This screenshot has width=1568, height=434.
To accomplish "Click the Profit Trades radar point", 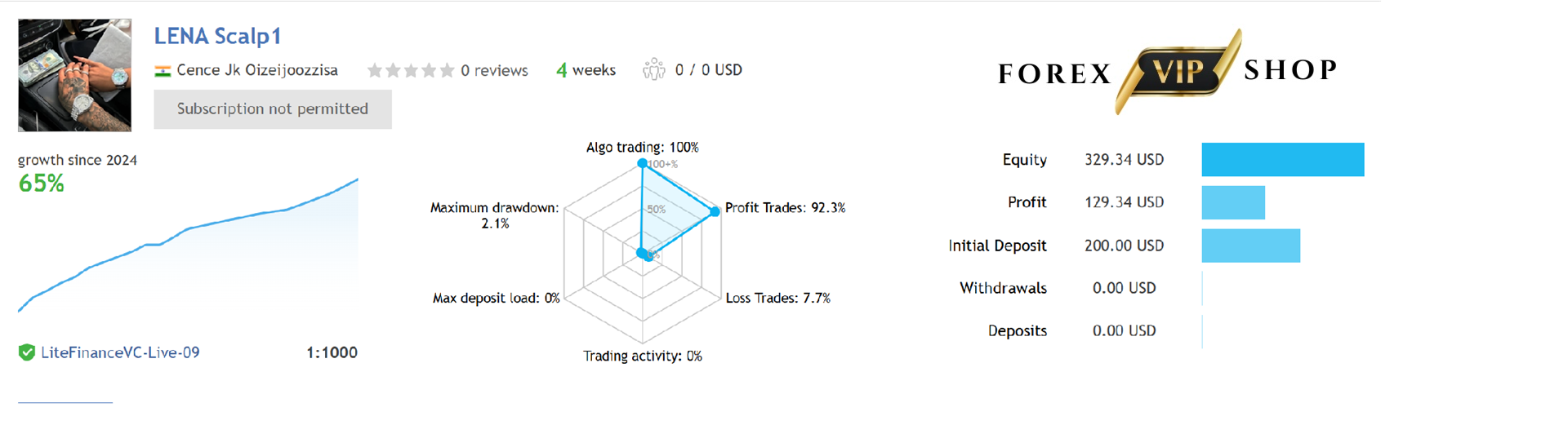I will 715,211.
